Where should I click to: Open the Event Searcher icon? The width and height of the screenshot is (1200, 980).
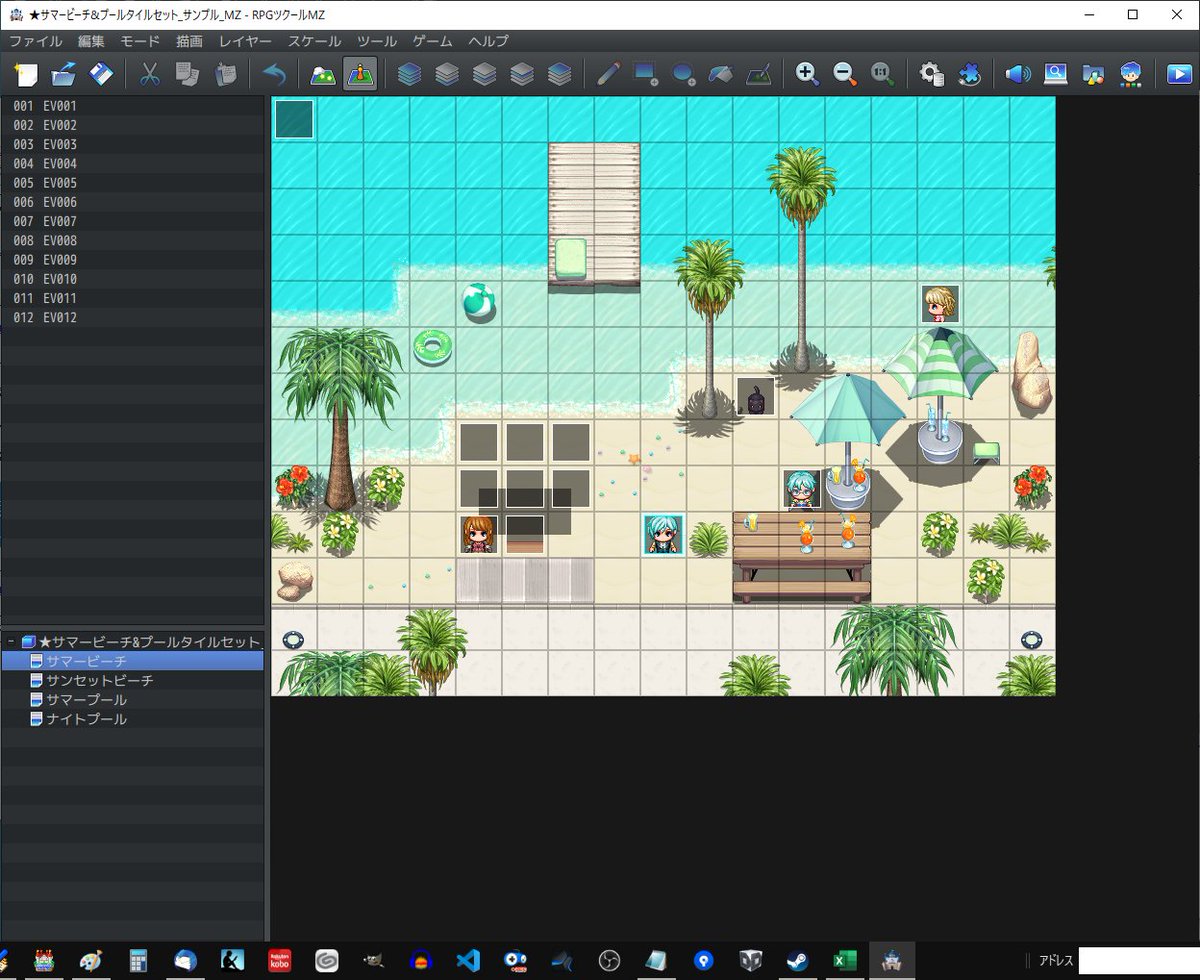pos(1056,74)
